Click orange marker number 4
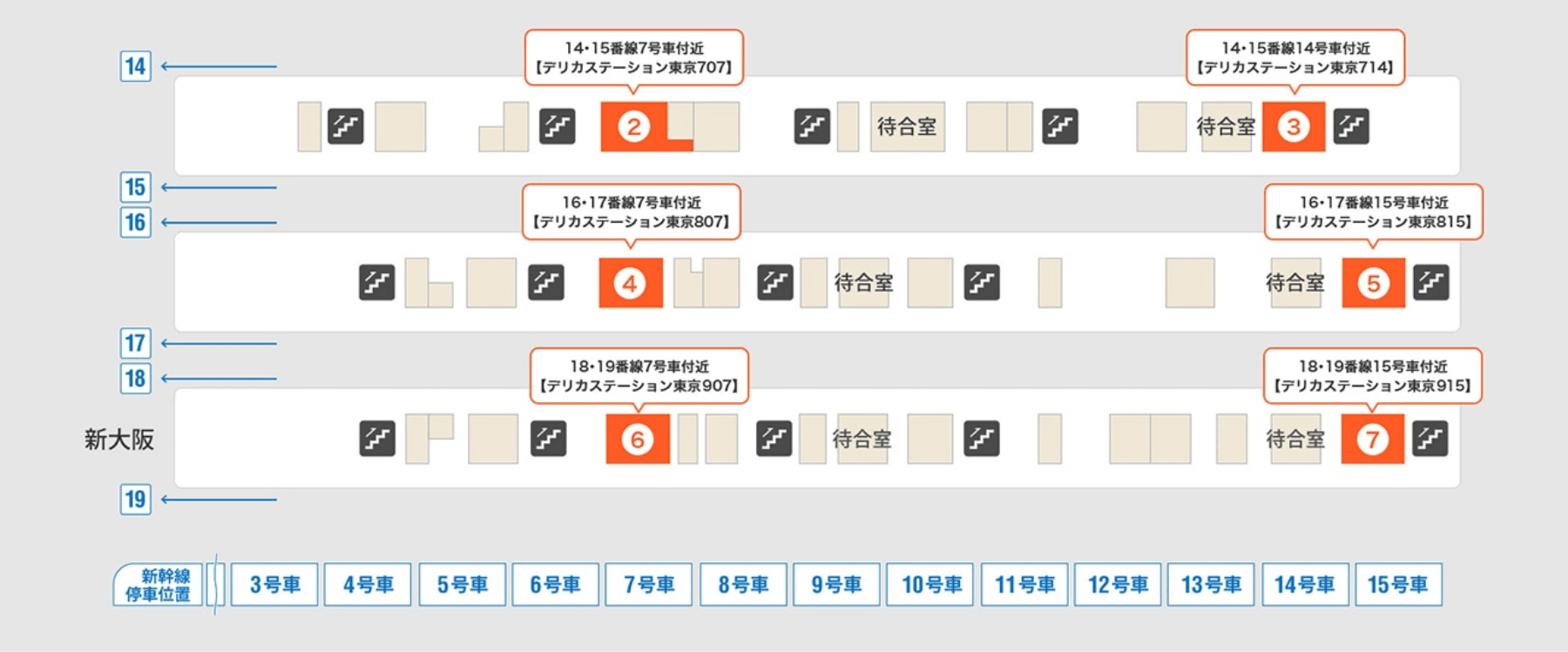The width and height of the screenshot is (1568, 652). coord(630,283)
